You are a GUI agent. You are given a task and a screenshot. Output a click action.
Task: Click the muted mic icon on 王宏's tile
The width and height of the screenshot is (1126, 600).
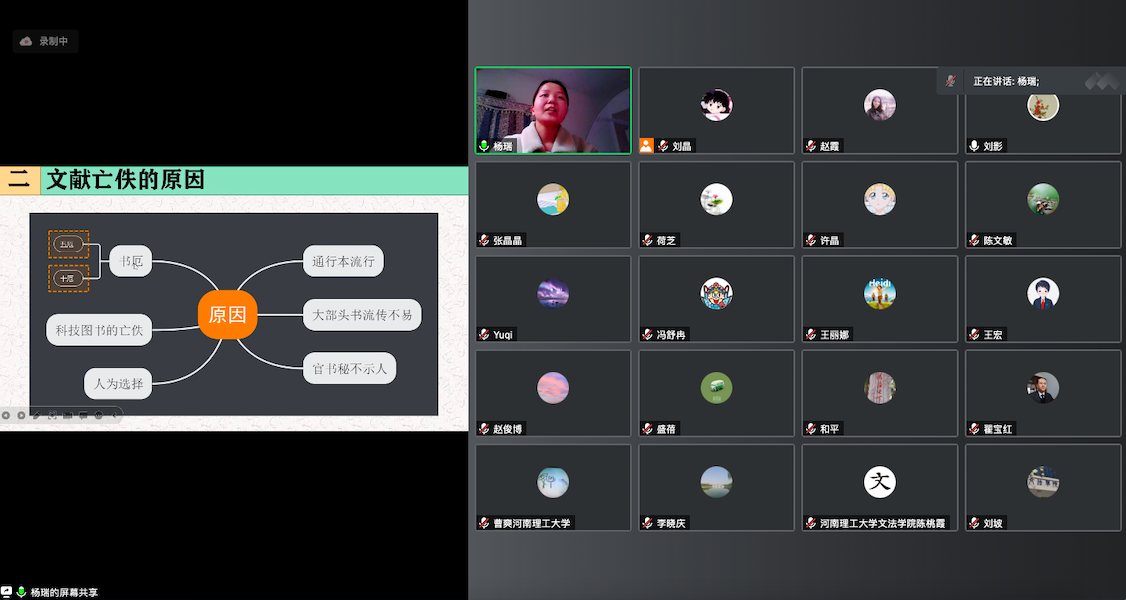point(973,334)
